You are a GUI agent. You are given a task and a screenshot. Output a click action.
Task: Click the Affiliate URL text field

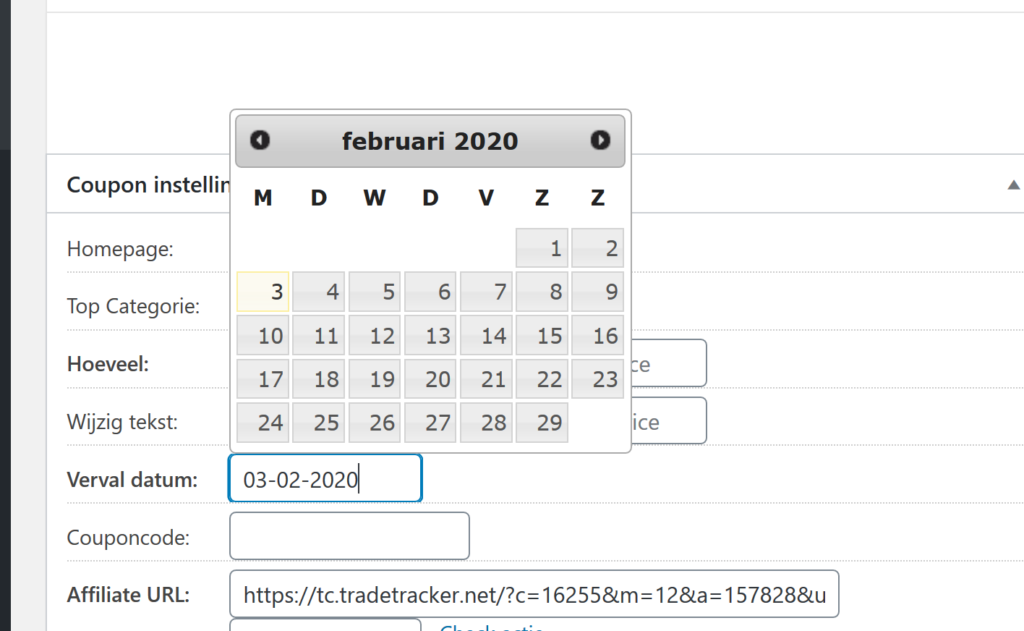pos(534,595)
